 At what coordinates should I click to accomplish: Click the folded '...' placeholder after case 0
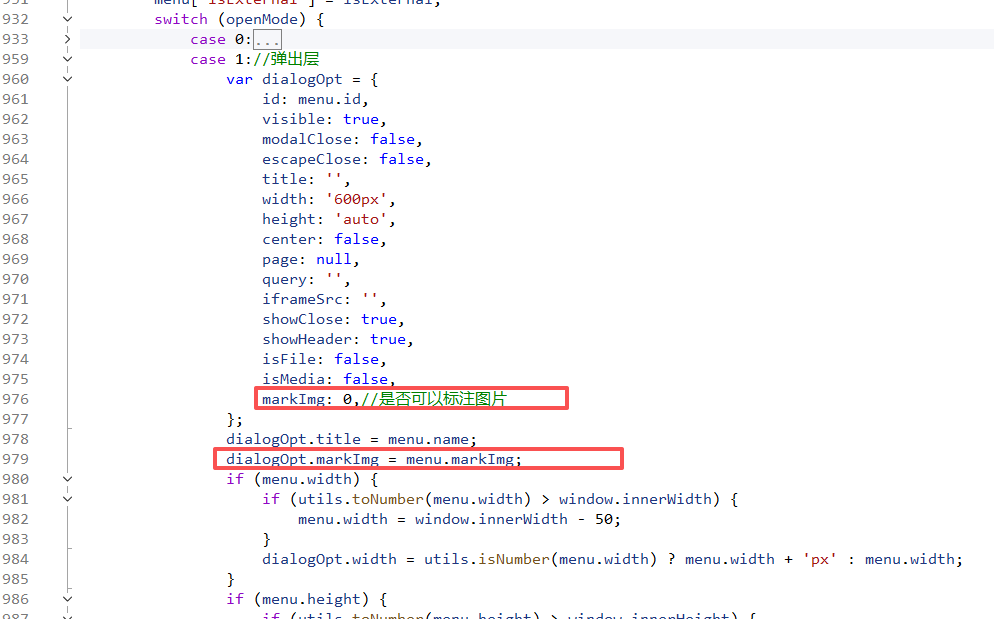(267, 39)
